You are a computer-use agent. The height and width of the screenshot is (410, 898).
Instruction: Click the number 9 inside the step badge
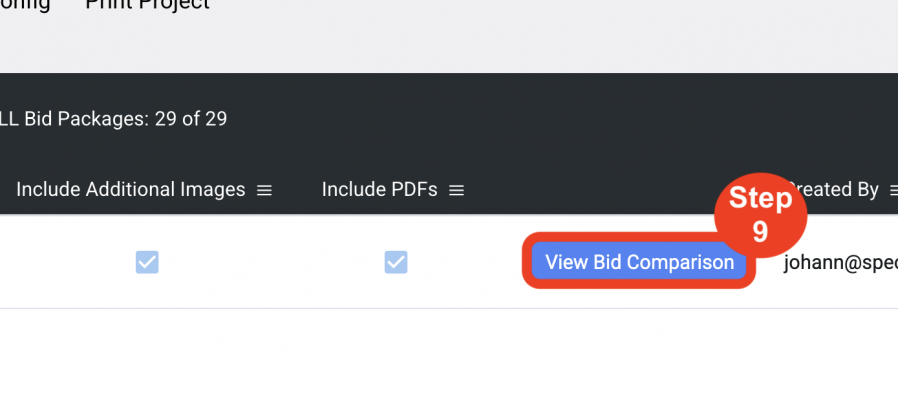760,232
